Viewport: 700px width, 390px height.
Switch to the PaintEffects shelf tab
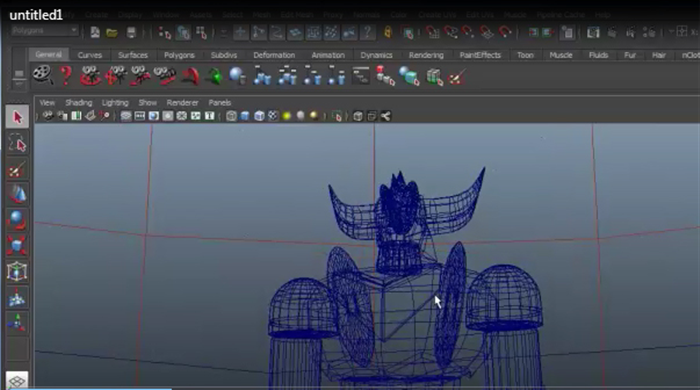pos(480,55)
